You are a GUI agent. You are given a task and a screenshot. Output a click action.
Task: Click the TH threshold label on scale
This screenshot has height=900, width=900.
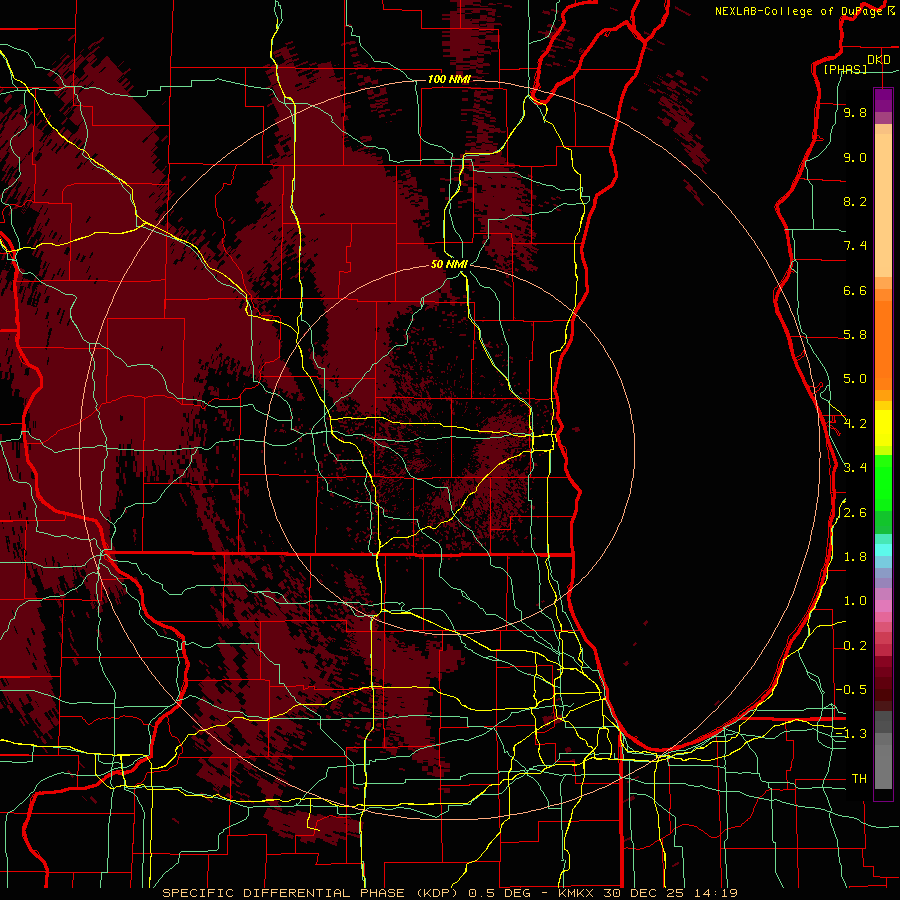pyautogui.click(x=859, y=779)
